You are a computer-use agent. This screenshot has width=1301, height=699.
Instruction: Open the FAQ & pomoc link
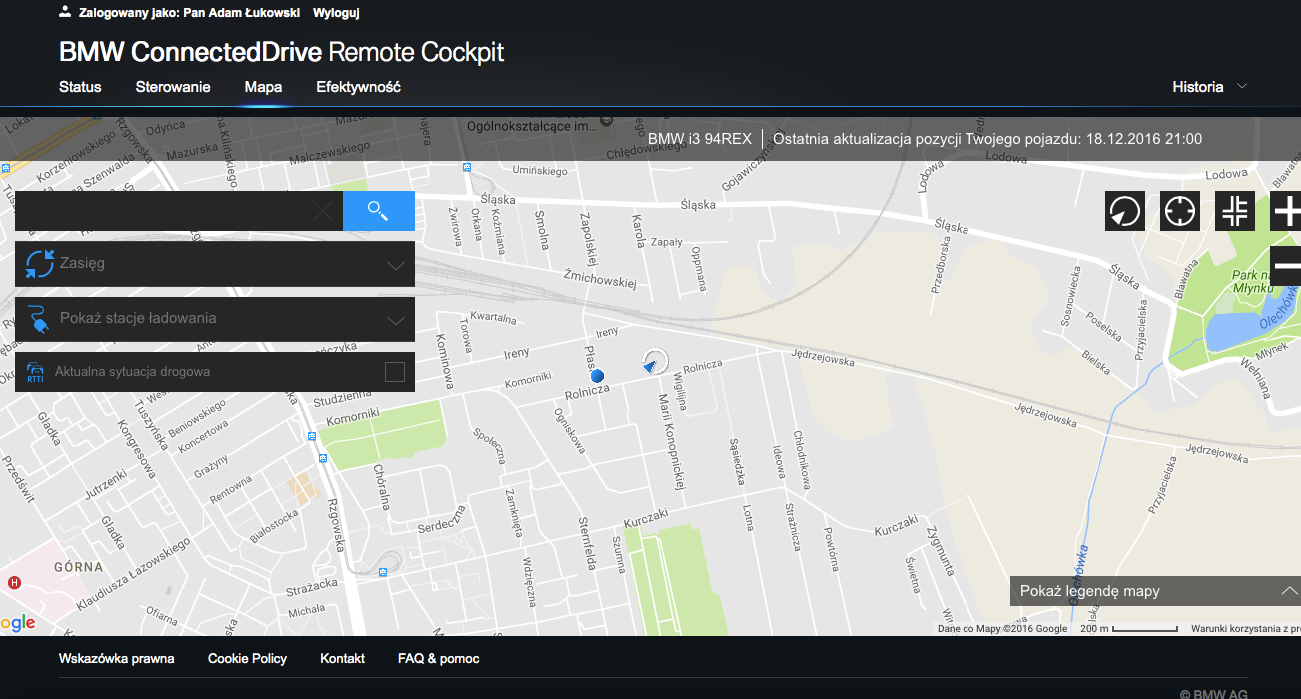click(x=439, y=659)
